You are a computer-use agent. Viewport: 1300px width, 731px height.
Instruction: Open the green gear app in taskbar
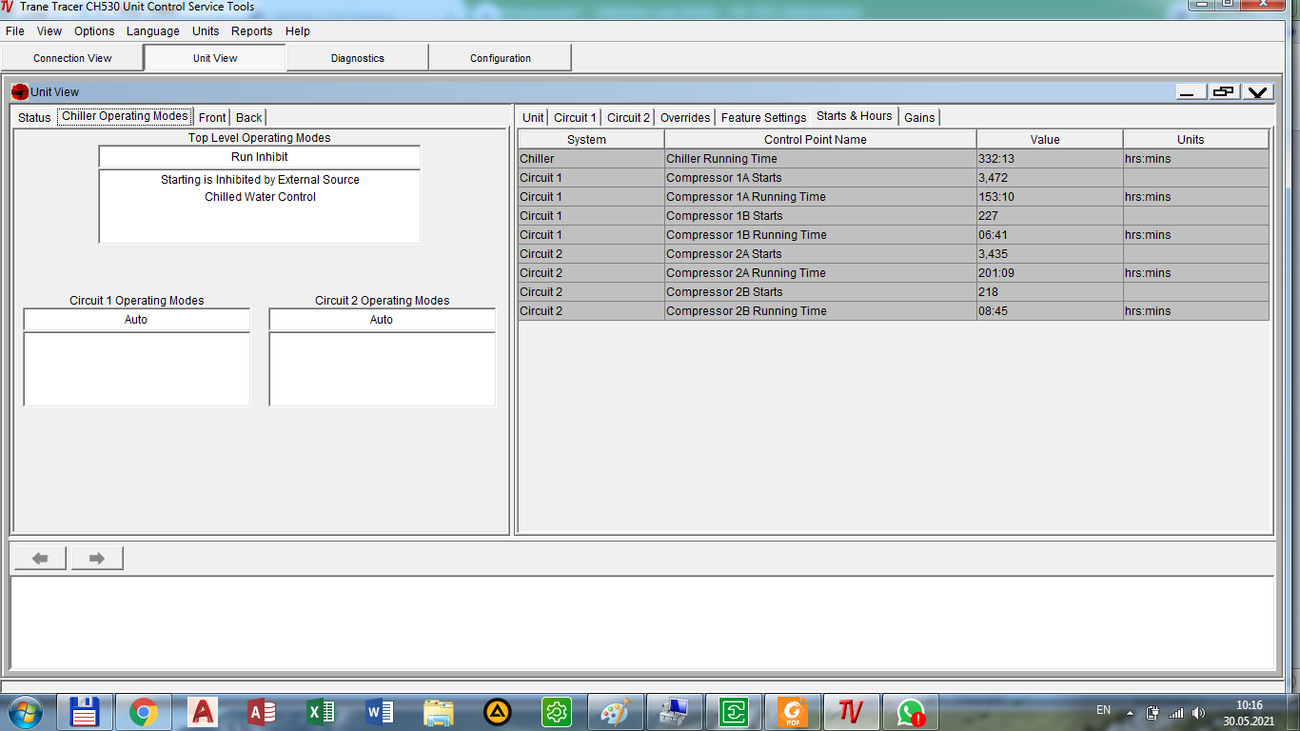point(556,712)
